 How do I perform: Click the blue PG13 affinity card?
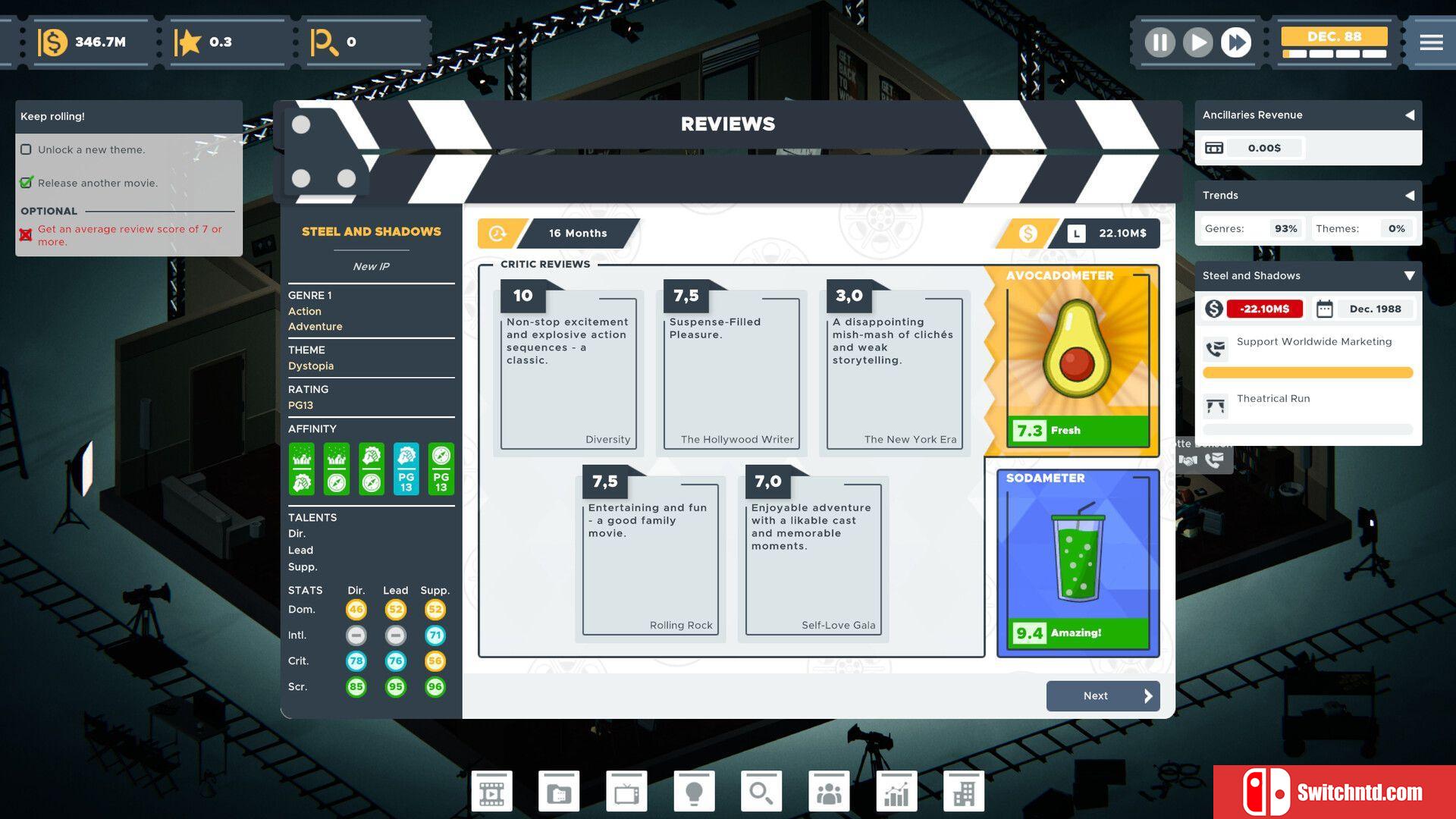click(406, 469)
